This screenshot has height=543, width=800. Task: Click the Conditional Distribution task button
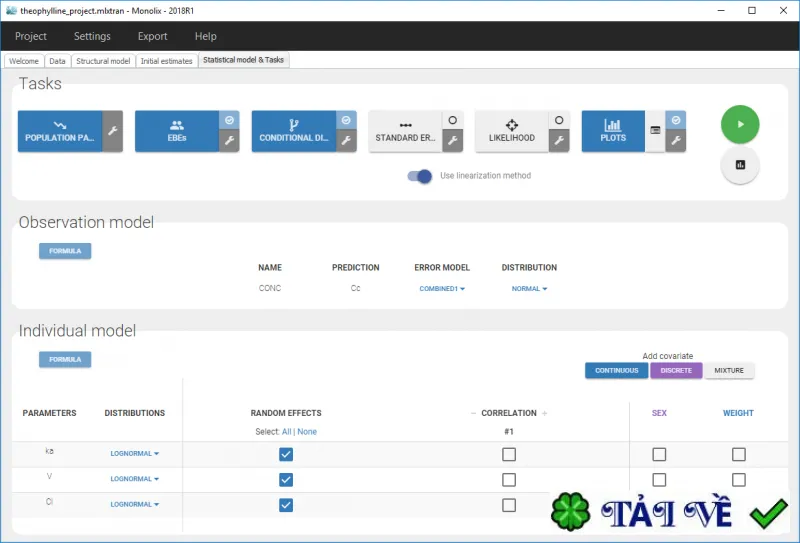coord(294,131)
